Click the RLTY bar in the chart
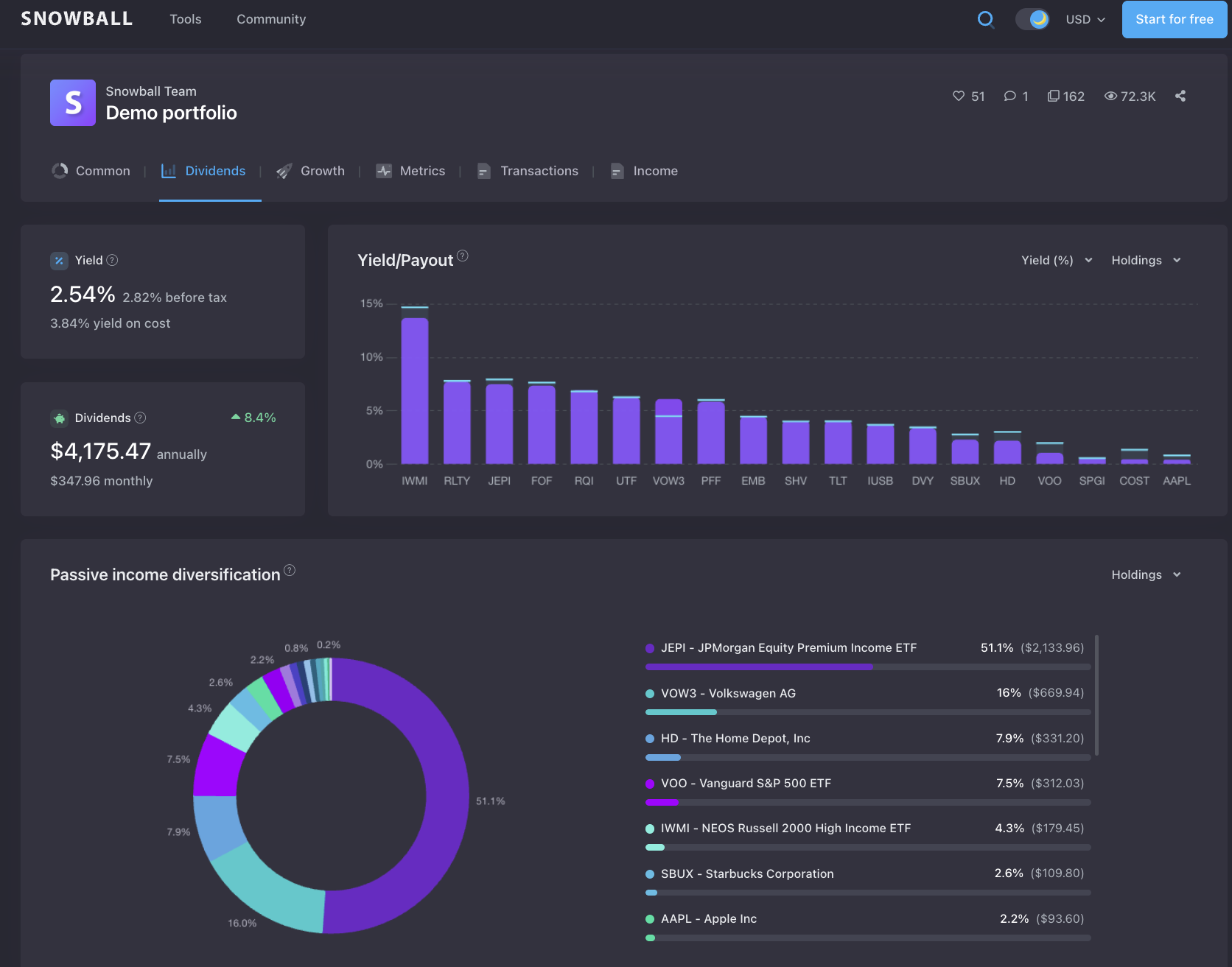This screenshot has width=1232, height=967. click(x=457, y=423)
